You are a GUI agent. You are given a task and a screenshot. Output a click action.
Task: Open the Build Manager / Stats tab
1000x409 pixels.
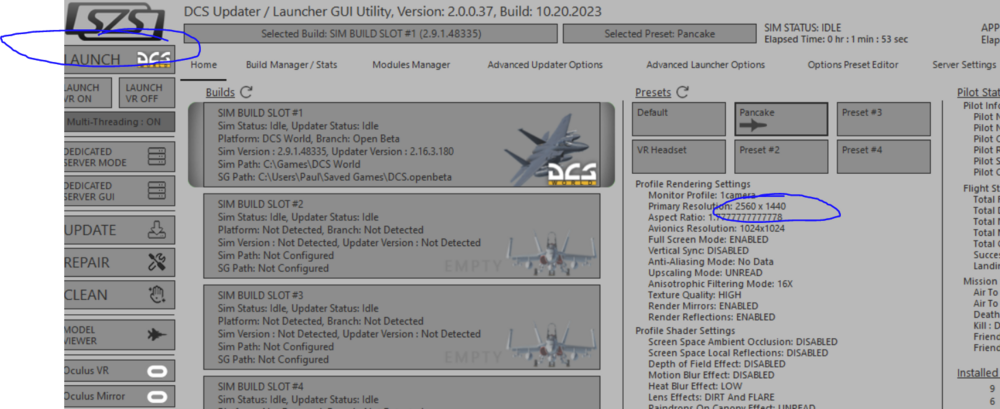click(x=291, y=64)
